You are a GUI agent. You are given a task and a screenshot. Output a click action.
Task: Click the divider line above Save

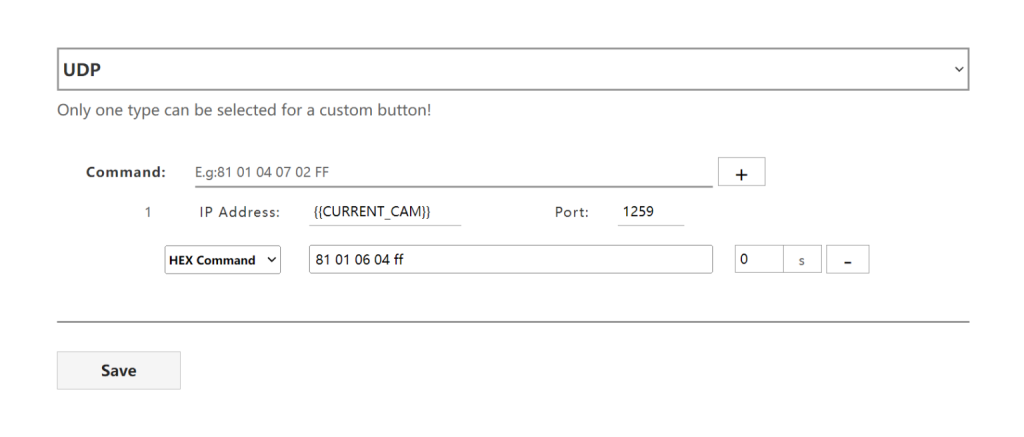512,322
